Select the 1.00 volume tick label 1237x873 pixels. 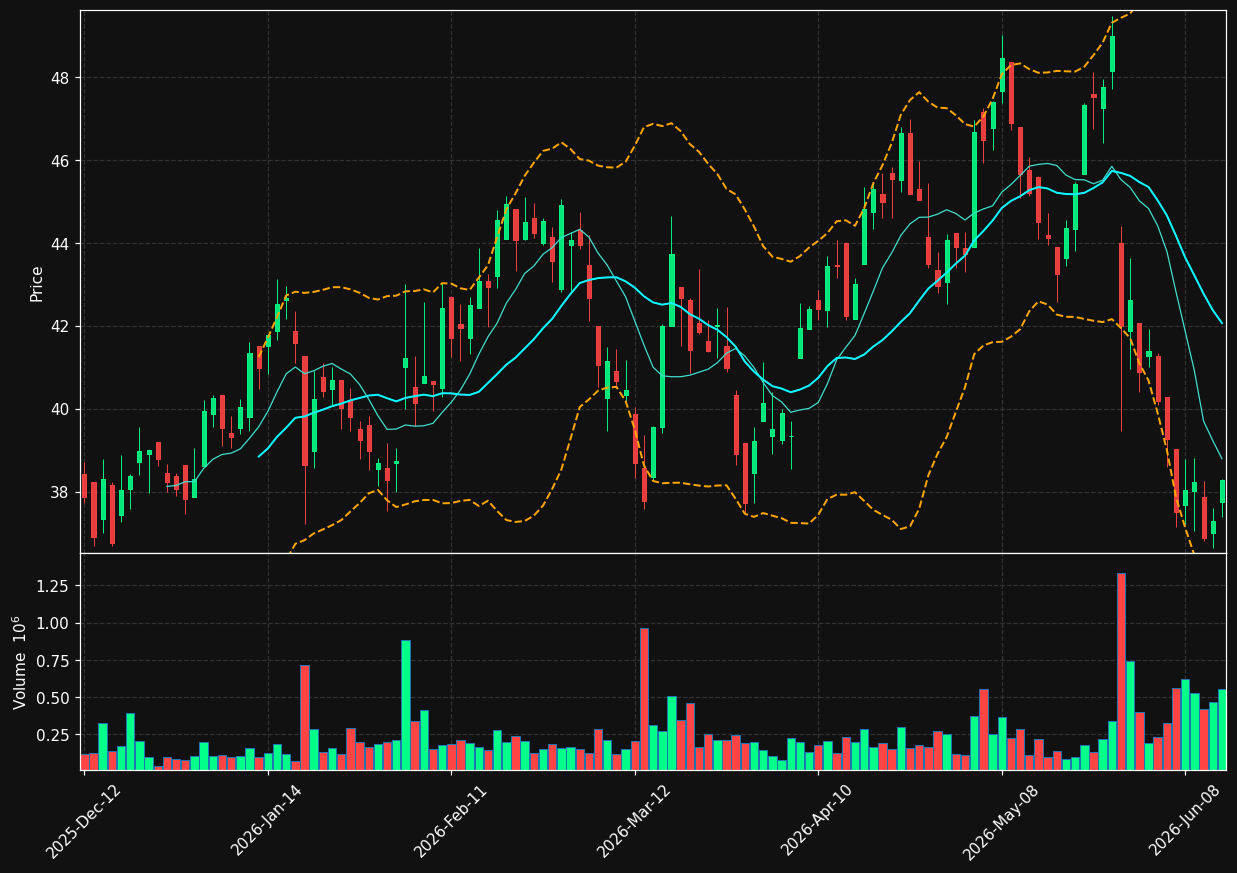55,623
